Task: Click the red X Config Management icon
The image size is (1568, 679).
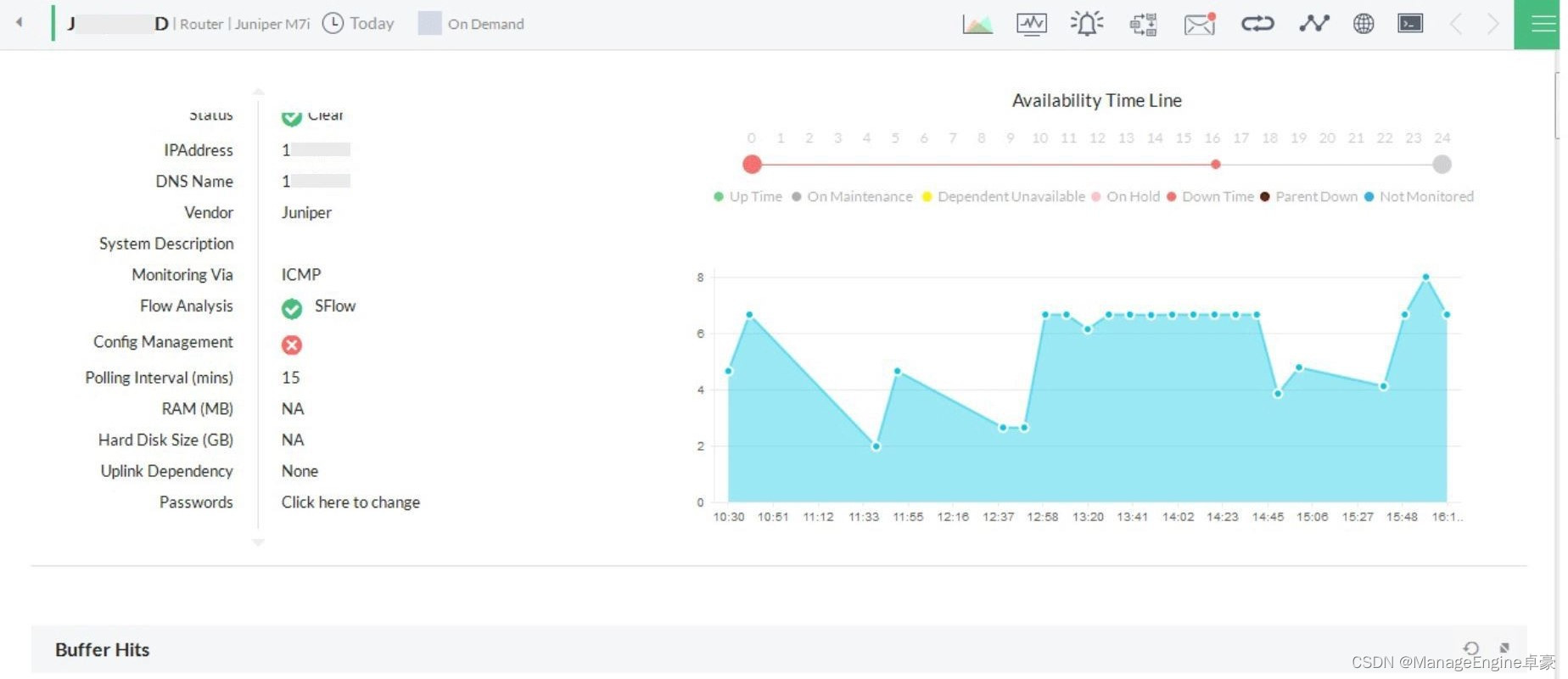Action: click(x=292, y=345)
